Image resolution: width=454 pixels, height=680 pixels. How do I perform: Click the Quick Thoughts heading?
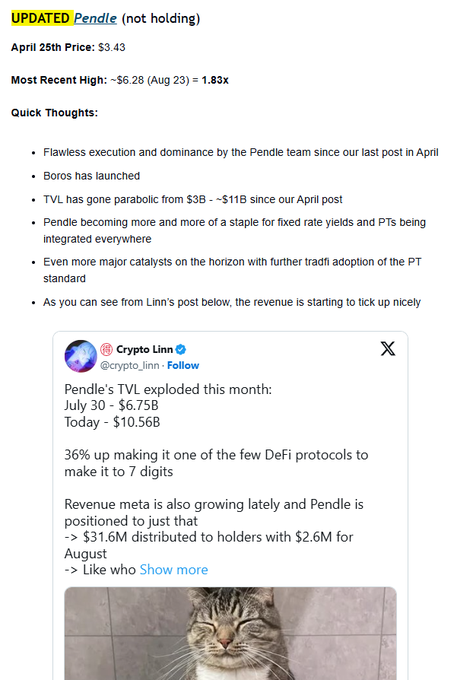(55, 113)
